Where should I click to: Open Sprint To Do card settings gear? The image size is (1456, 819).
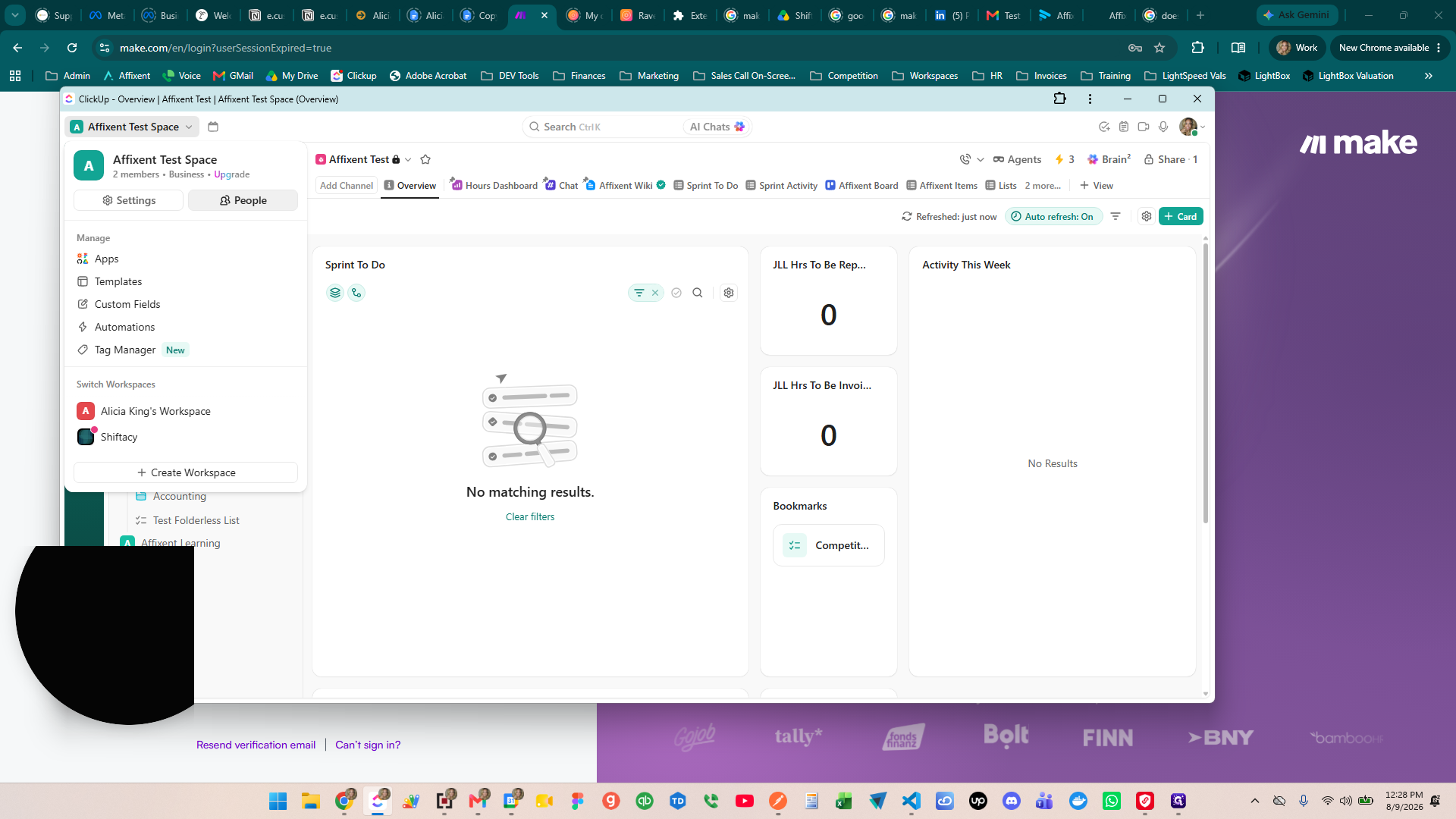[729, 293]
